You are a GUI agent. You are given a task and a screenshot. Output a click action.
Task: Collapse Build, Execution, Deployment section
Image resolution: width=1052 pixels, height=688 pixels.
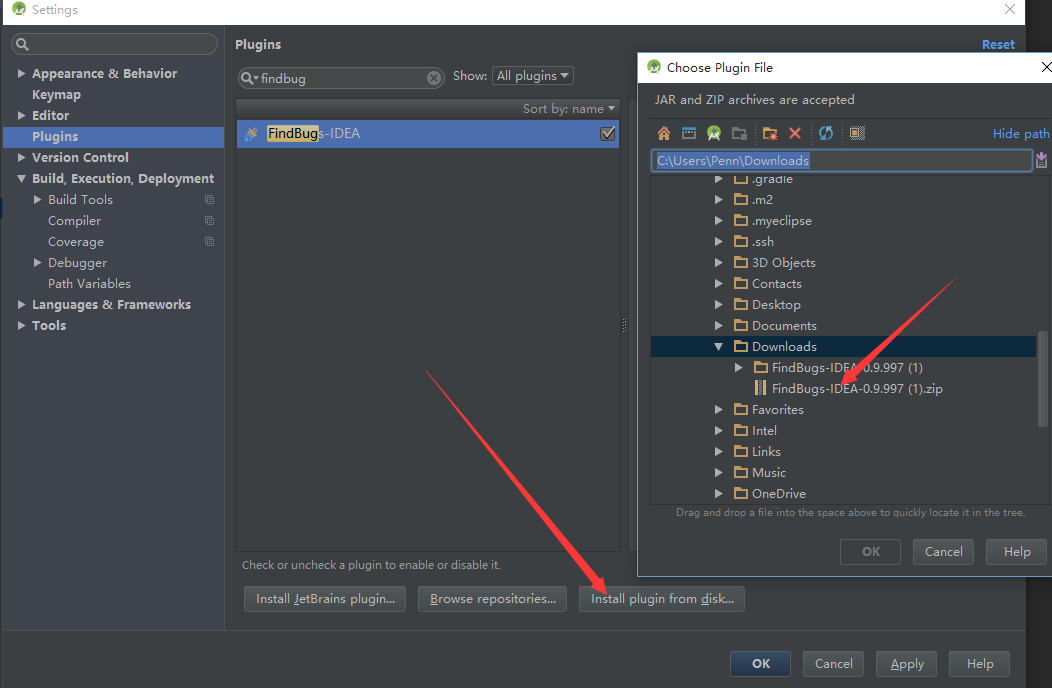pyautogui.click(x=21, y=179)
